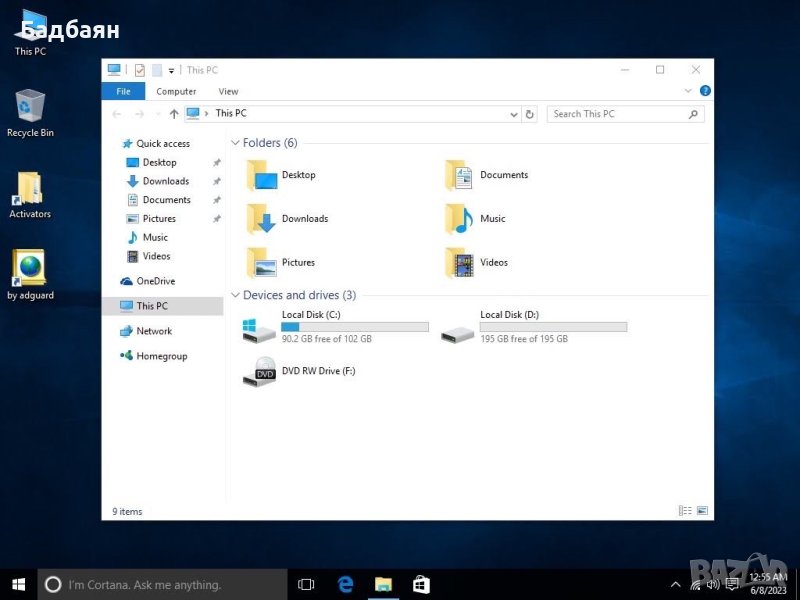Open the Store app from the taskbar
This screenshot has height=600, width=800.
click(421, 584)
